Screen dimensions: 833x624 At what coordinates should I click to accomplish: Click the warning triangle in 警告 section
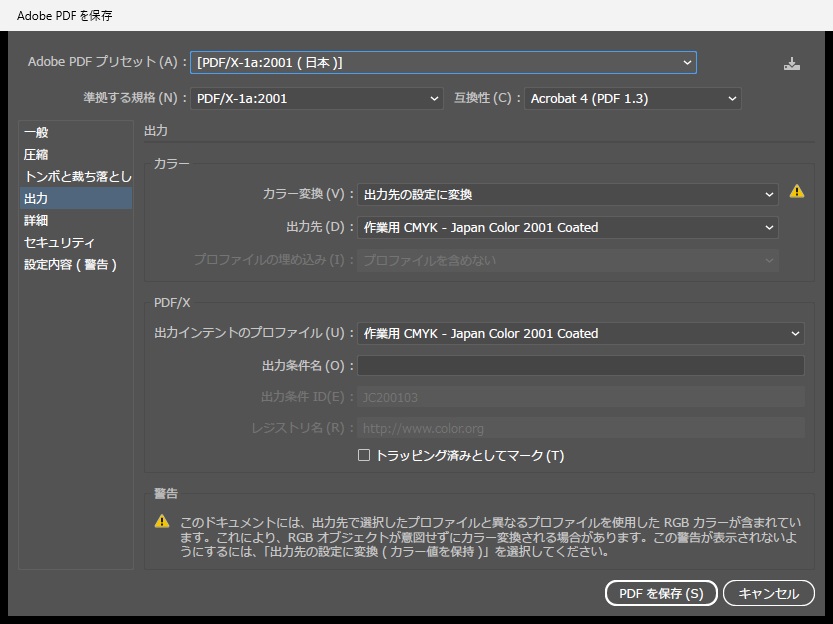point(162,521)
